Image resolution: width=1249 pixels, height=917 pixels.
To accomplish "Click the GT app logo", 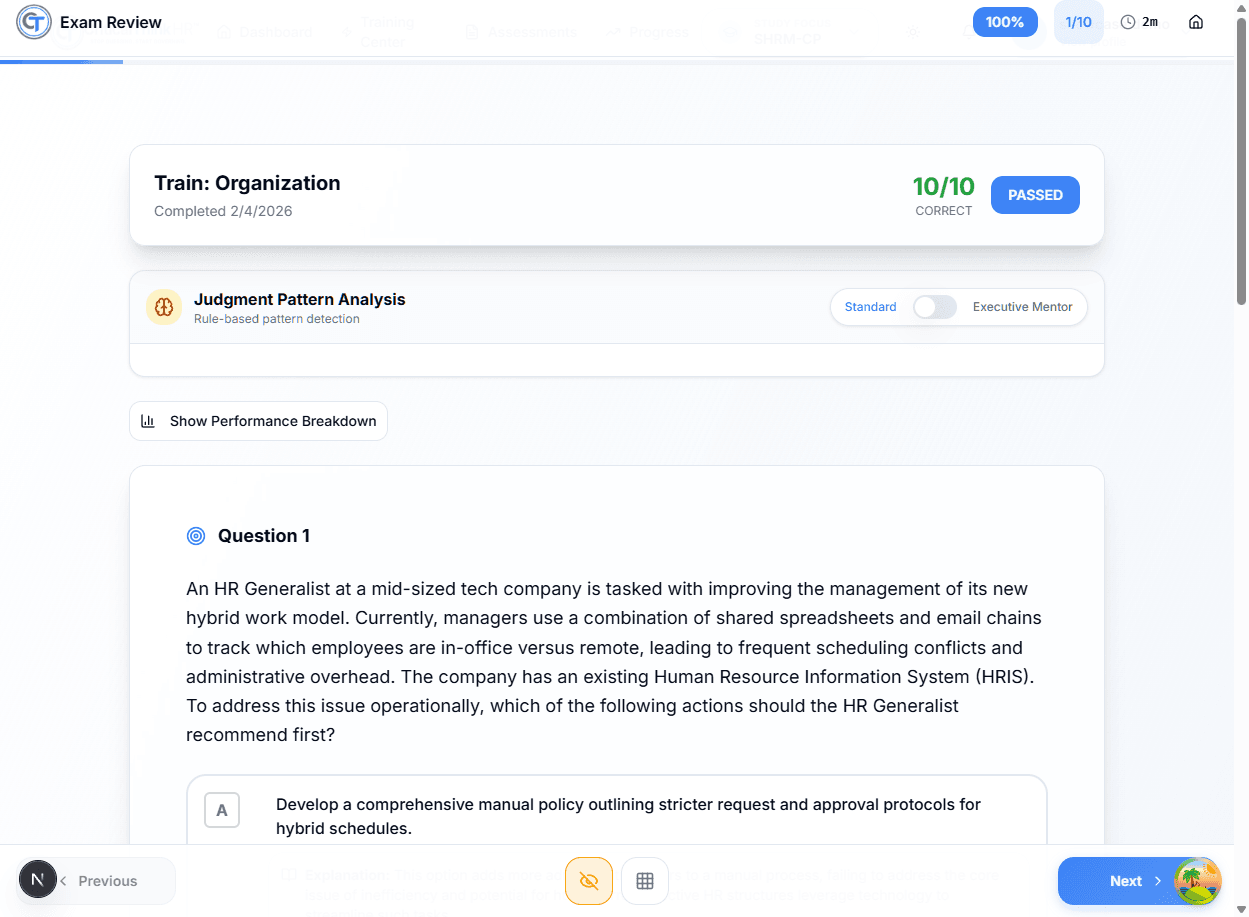I will pos(34,22).
